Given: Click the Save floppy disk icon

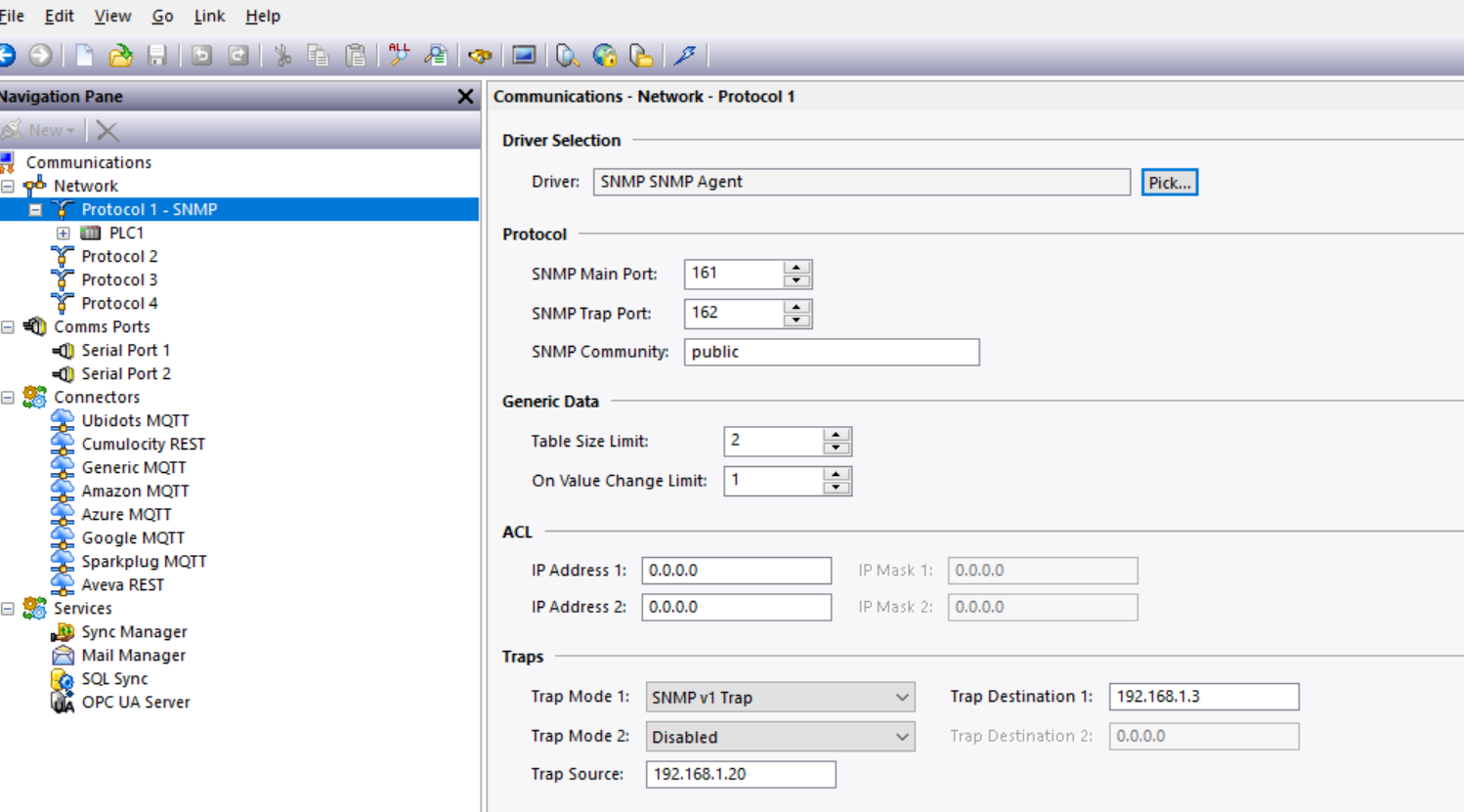Looking at the screenshot, I should pos(156,56).
